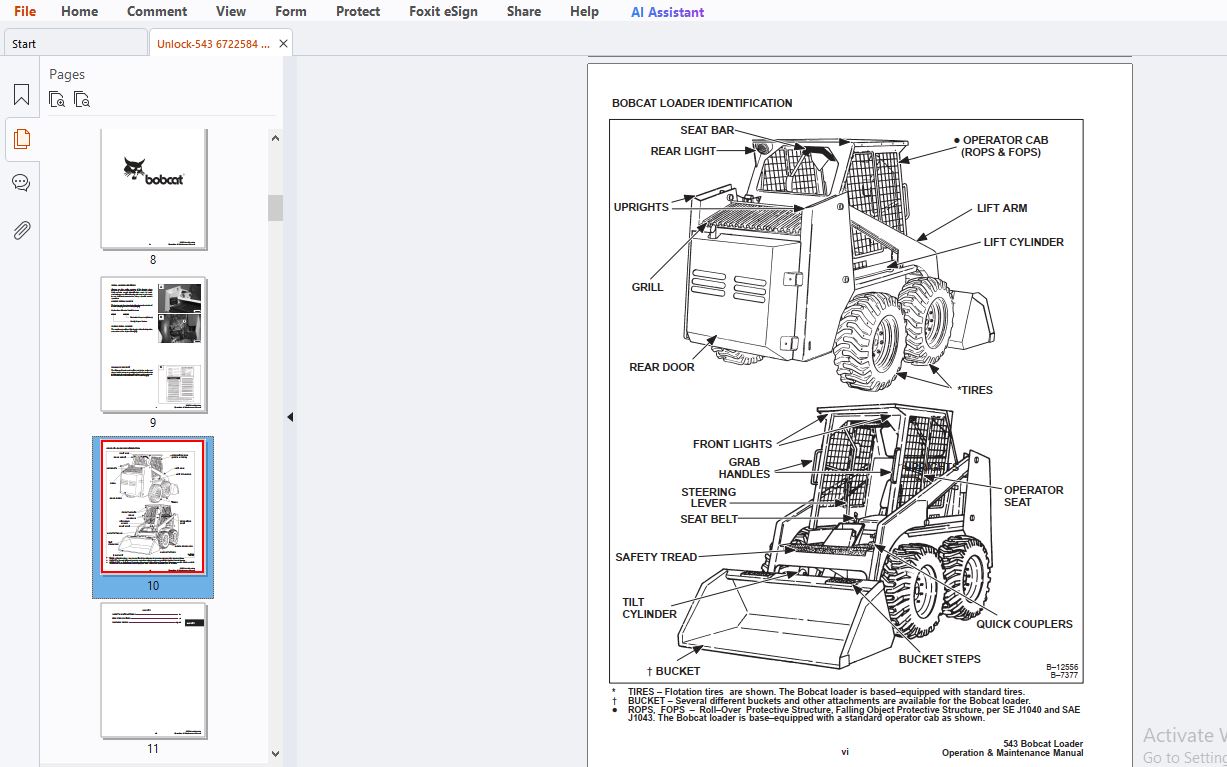Switch to the Start document tab
Viewport: 1227px width, 767px height.
[x=75, y=43]
